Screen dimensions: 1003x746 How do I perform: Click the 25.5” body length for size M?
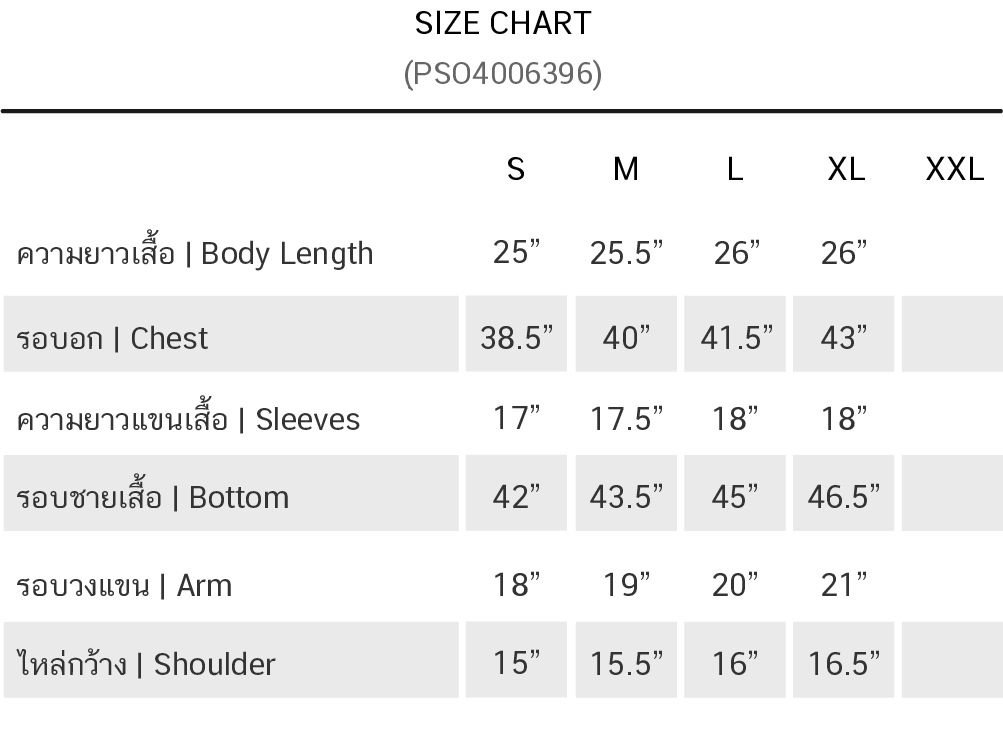point(626,254)
